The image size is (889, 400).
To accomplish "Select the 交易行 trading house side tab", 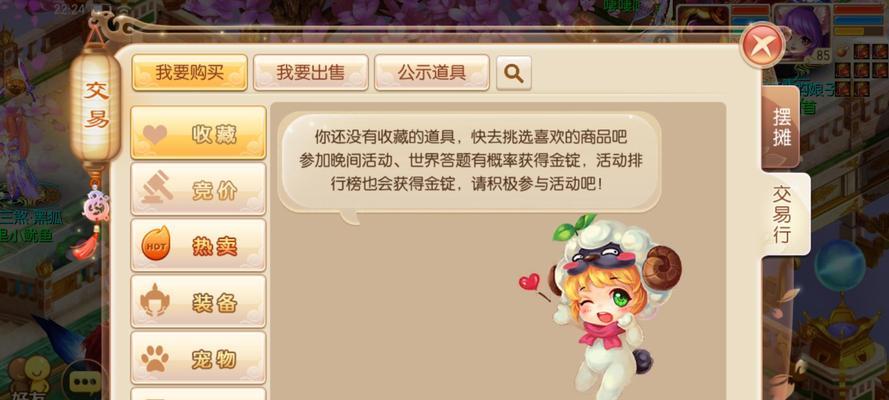I will [x=785, y=215].
